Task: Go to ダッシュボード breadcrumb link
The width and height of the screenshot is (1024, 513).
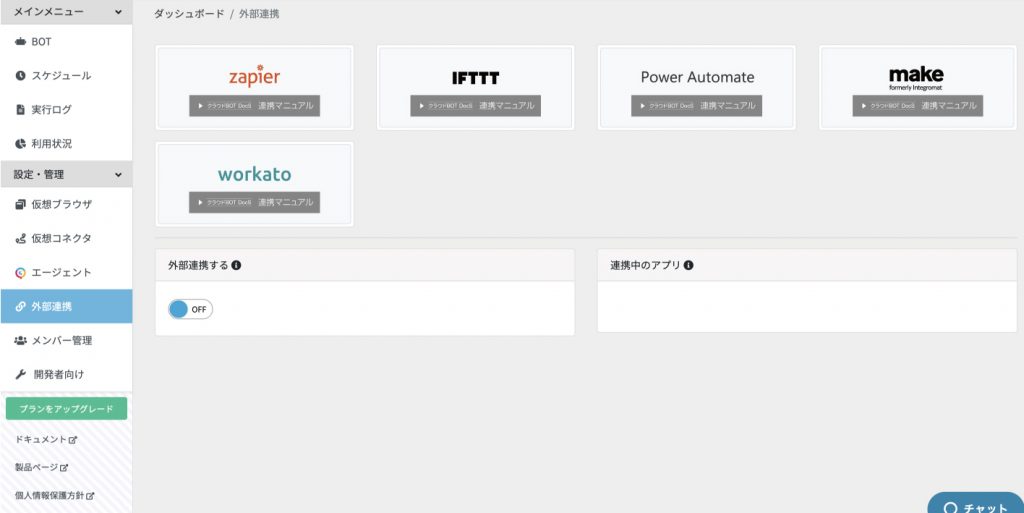Action: click(189, 14)
